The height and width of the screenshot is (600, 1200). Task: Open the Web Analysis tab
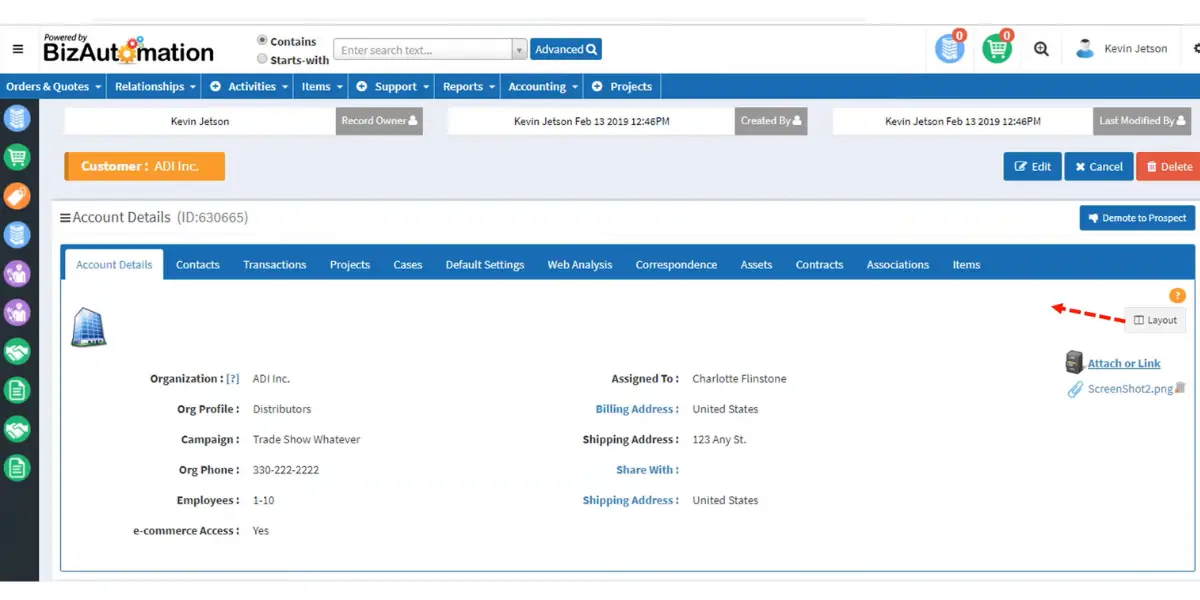[580, 265]
